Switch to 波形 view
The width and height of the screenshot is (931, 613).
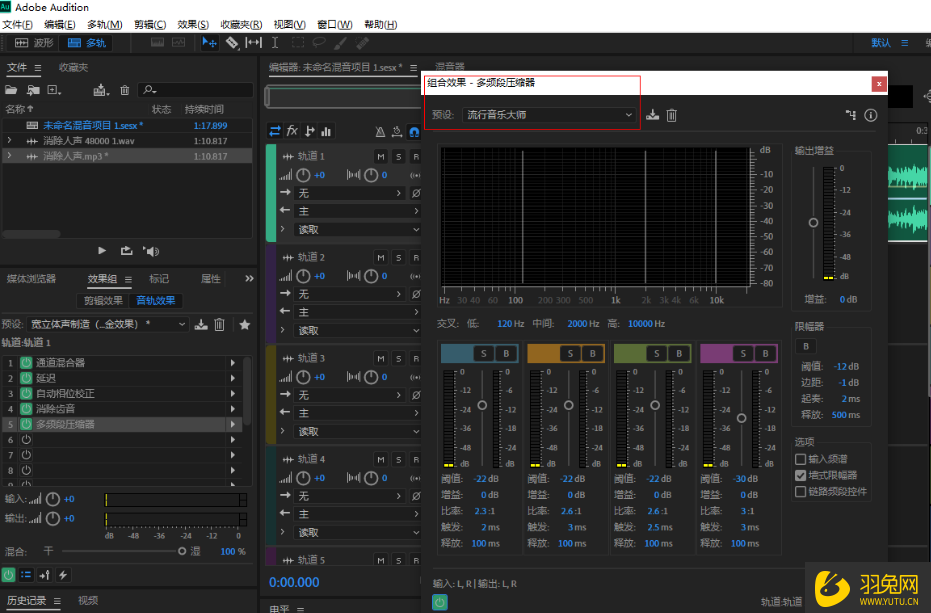click(34, 43)
